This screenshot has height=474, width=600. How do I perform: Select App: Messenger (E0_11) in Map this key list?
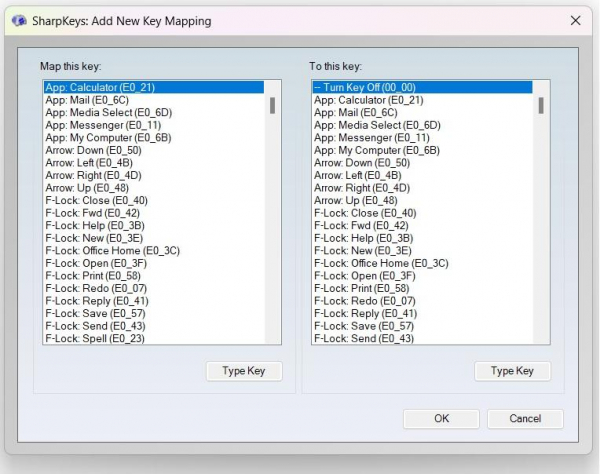(154, 125)
